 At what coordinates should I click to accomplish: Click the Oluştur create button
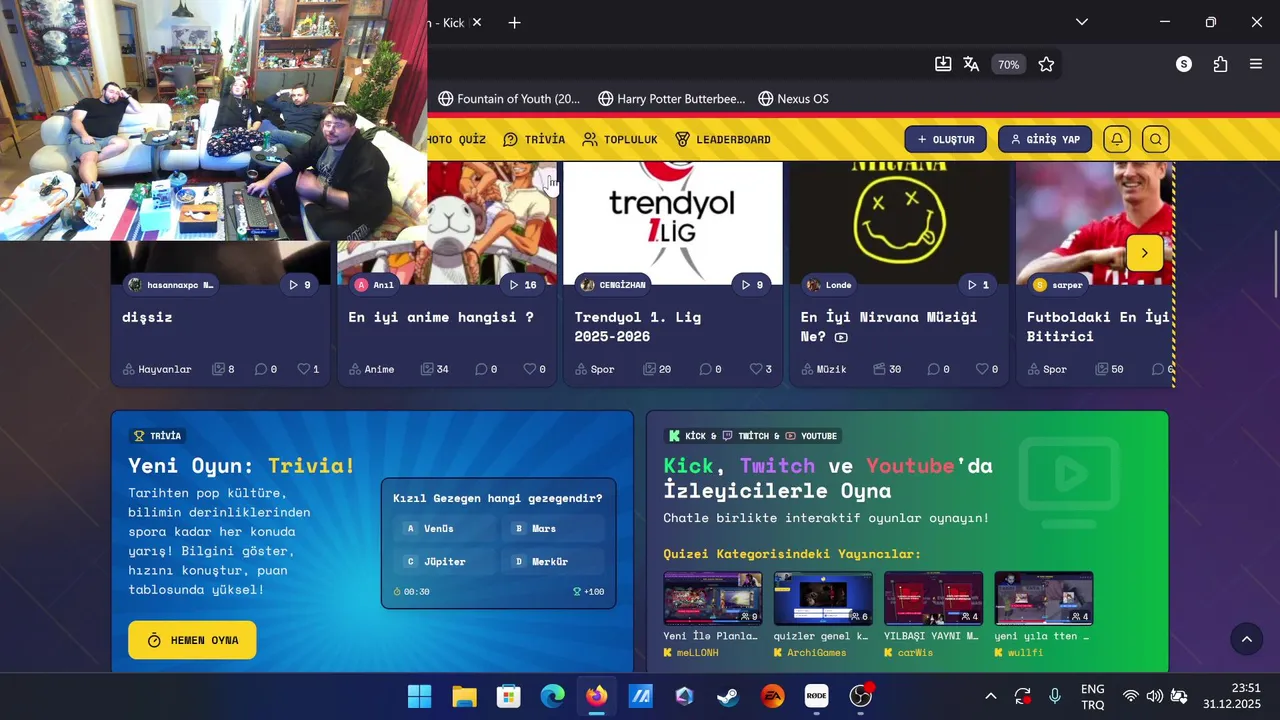pos(945,139)
